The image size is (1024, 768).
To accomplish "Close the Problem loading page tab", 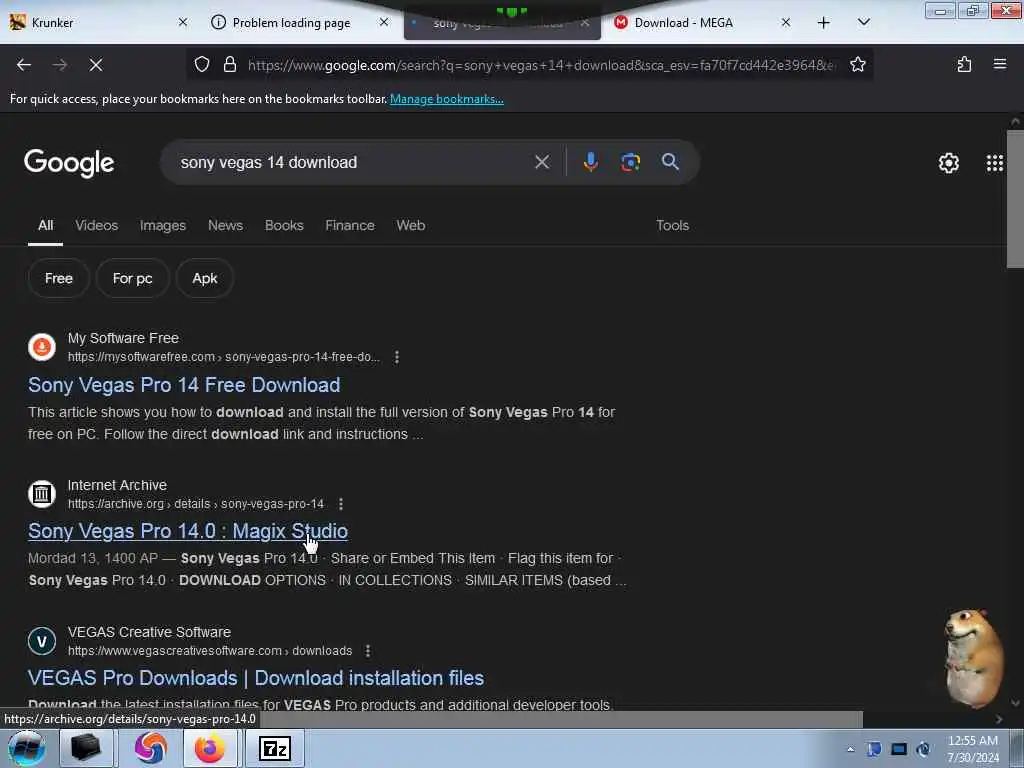I will point(384,22).
